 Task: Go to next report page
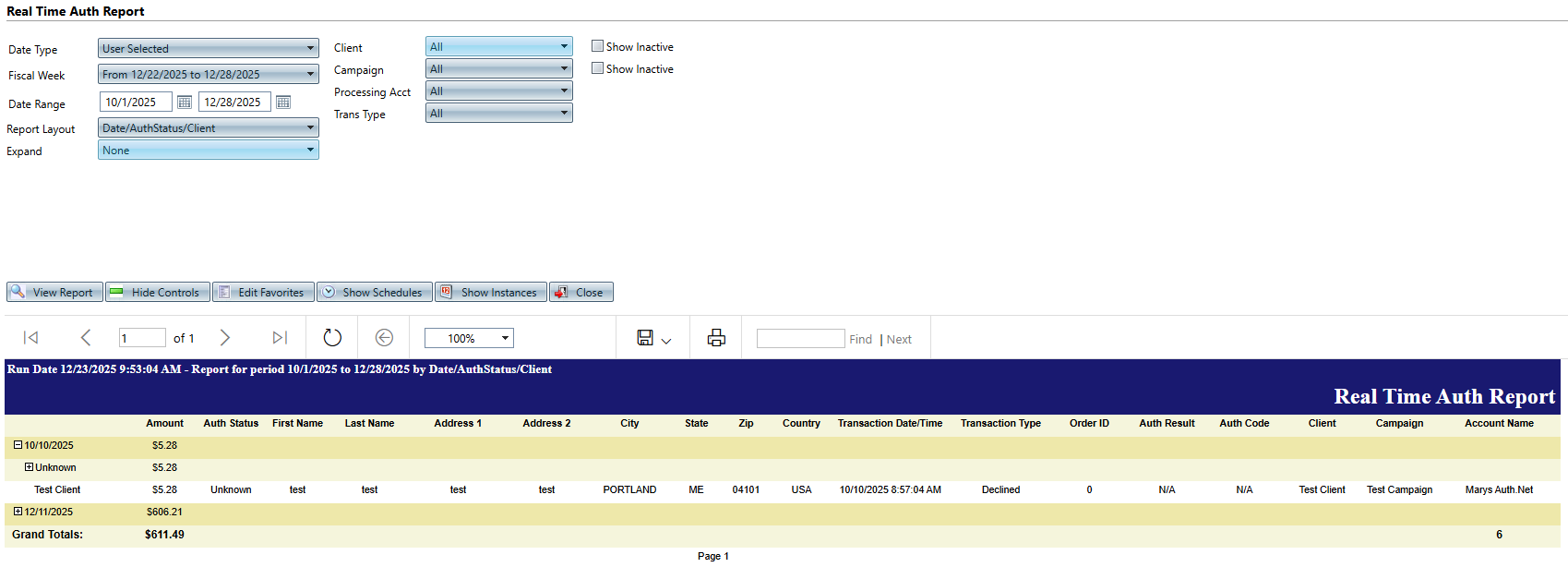click(x=225, y=338)
